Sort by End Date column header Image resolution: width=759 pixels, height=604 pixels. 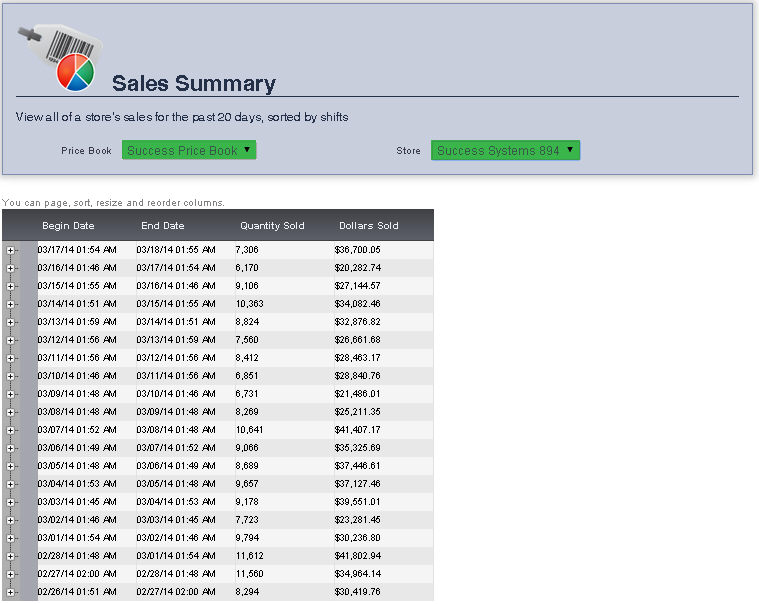163,226
